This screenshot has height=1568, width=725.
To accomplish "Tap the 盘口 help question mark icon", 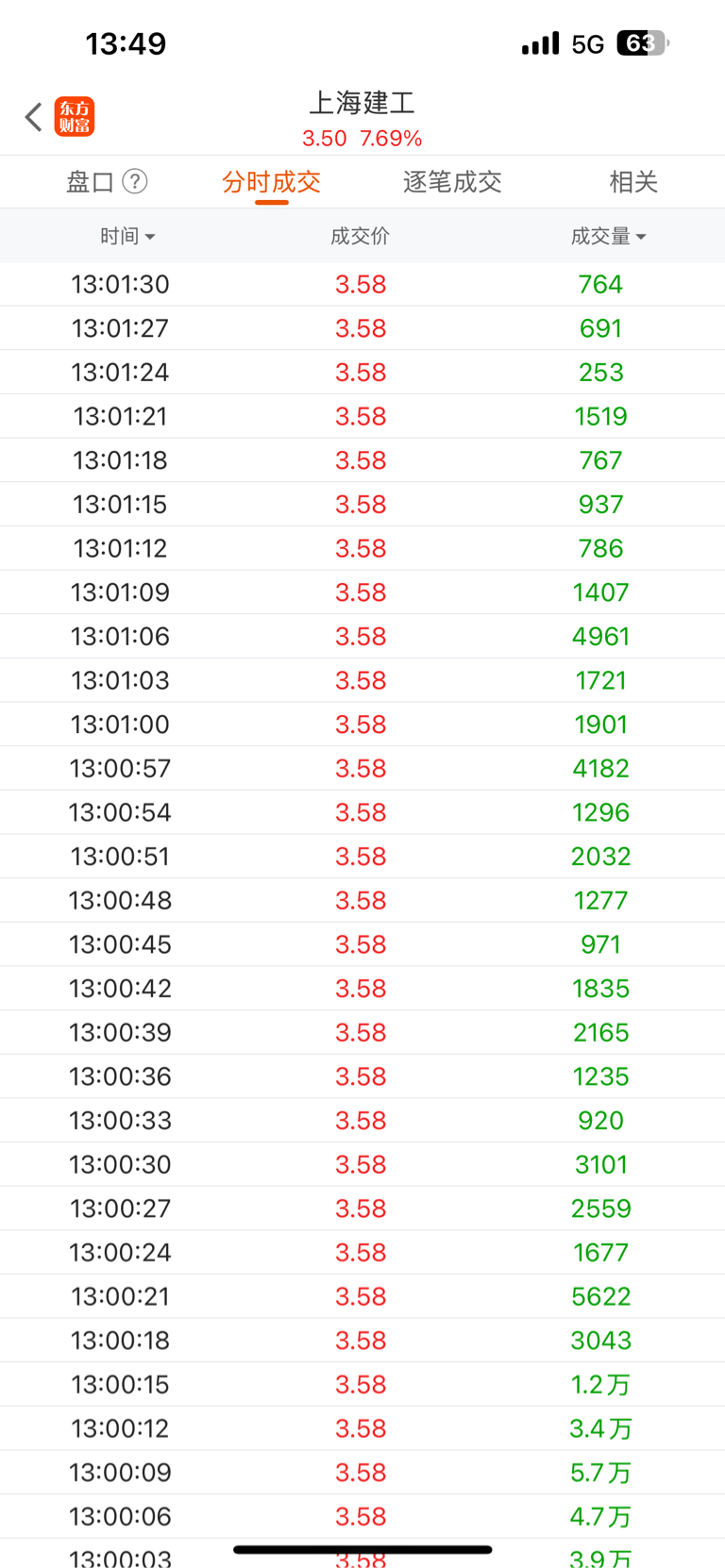I will click(x=135, y=181).
